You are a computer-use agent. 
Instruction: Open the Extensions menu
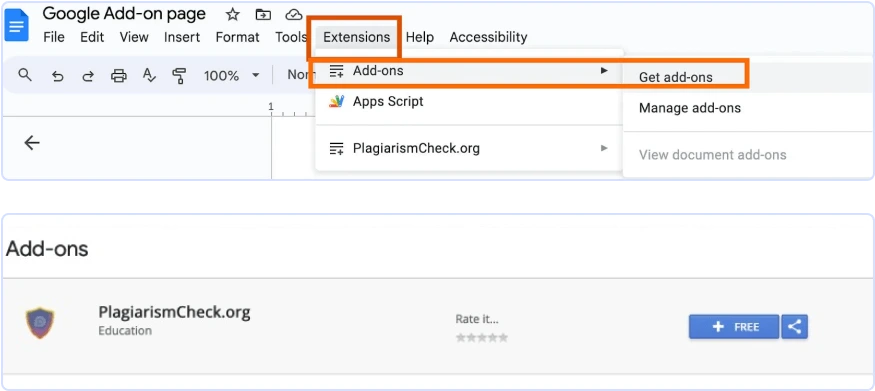[x=357, y=37]
